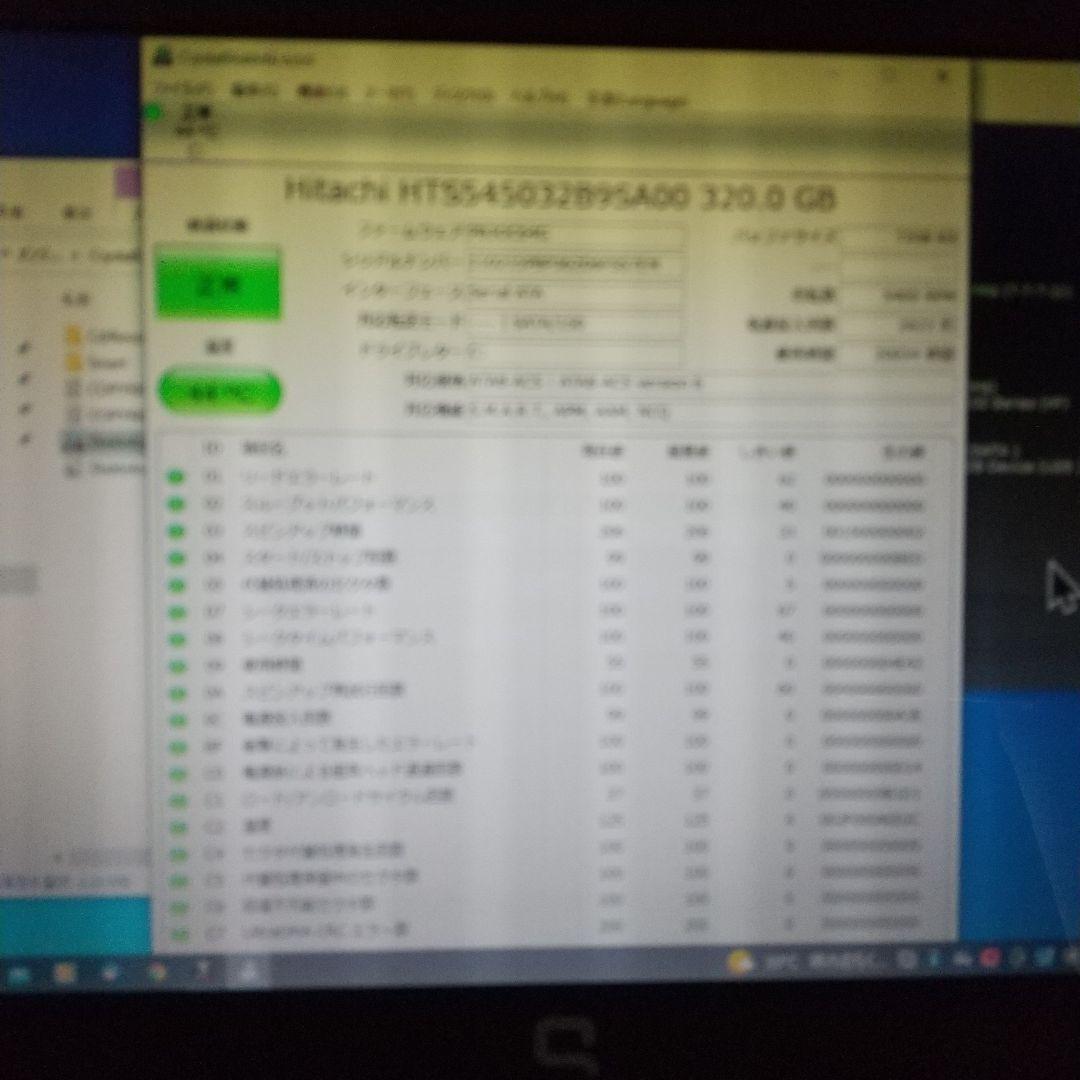Select the 01 read error rate attribute name
1080x1080 pixels.
click(307, 477)
